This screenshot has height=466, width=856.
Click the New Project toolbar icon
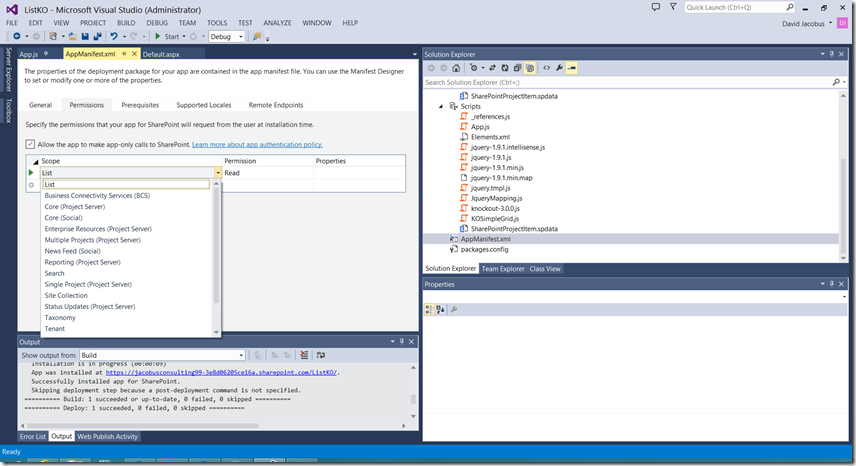pyautogui.click(x=53, y=37)
